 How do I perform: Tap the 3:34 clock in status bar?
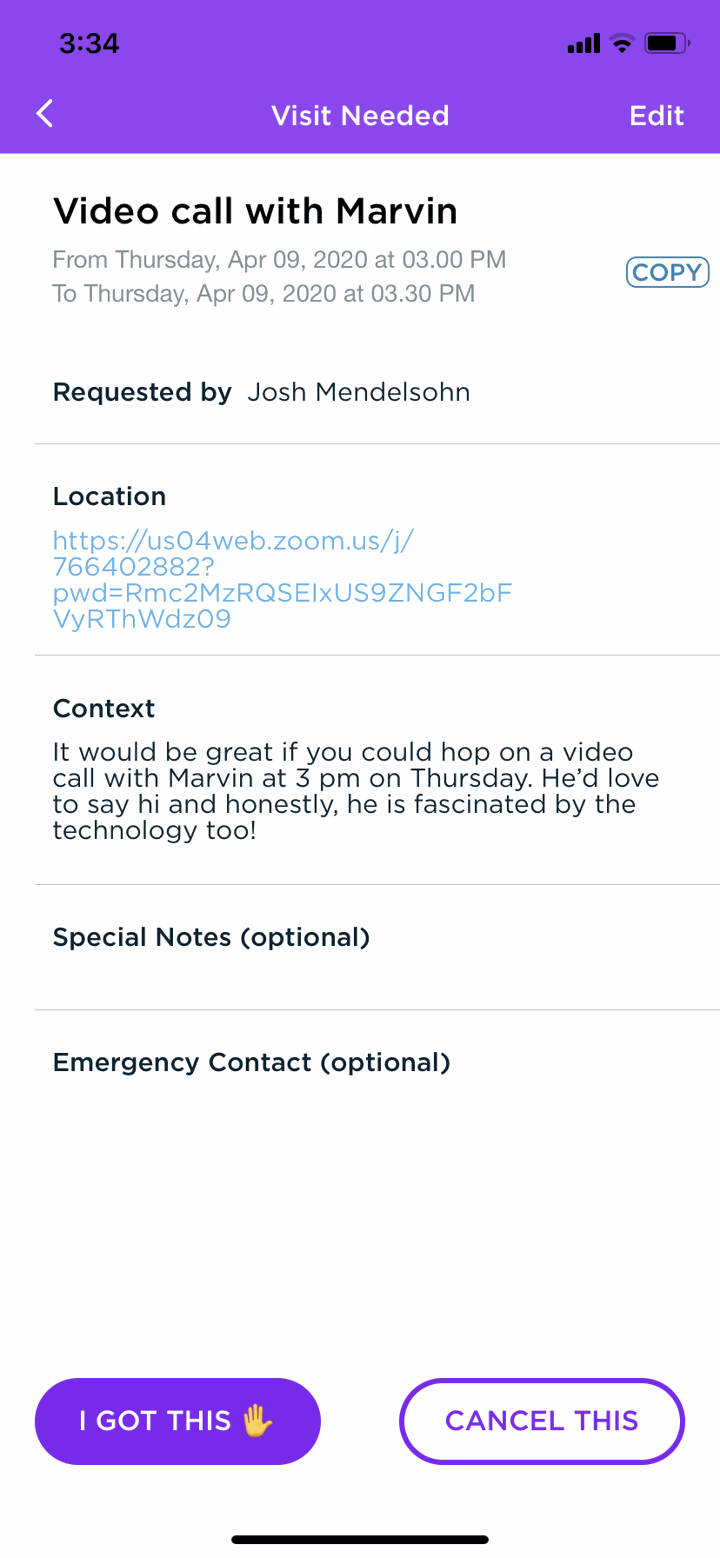tap(89, 43)
